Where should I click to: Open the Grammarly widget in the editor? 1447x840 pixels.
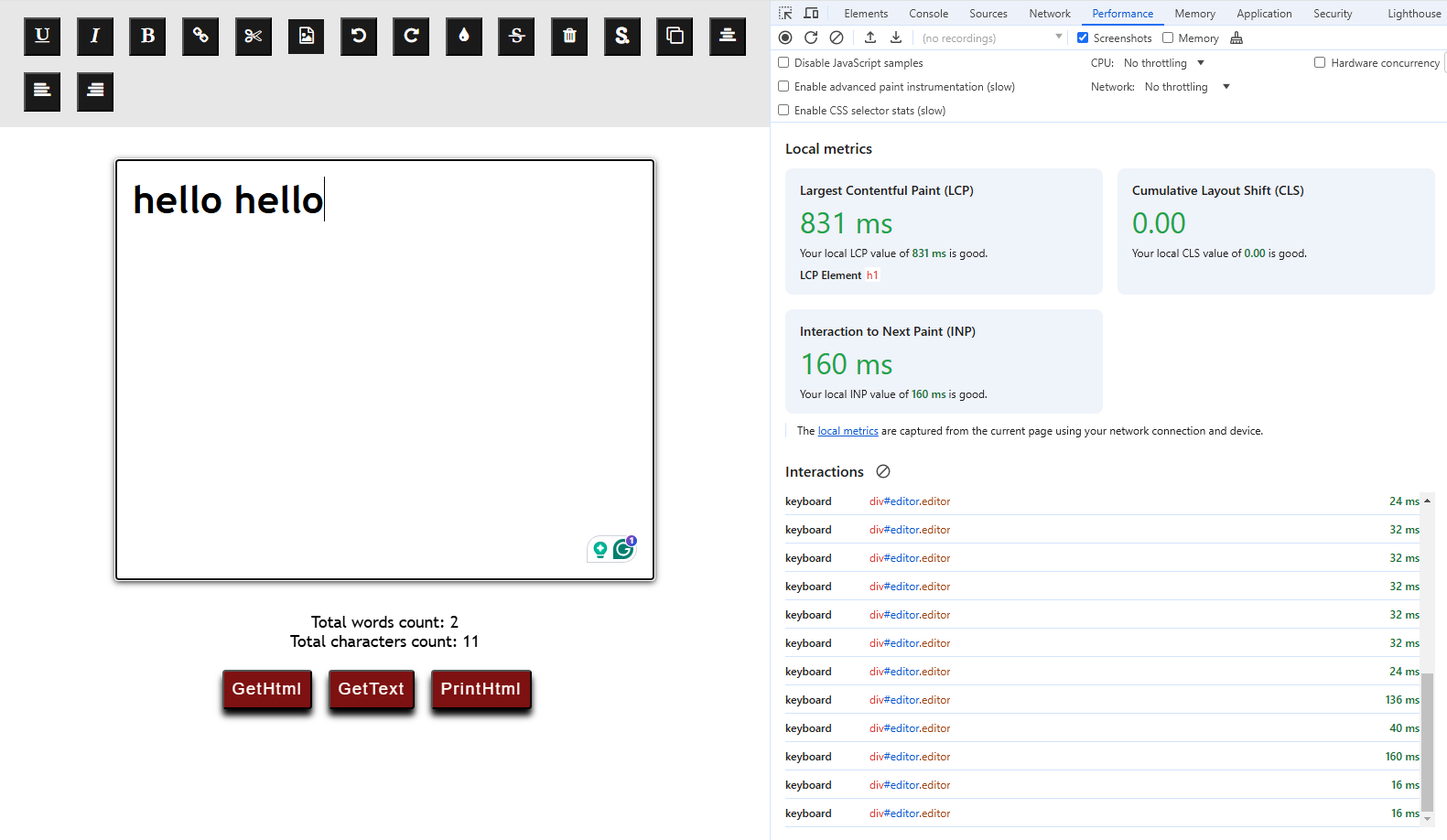624,549
